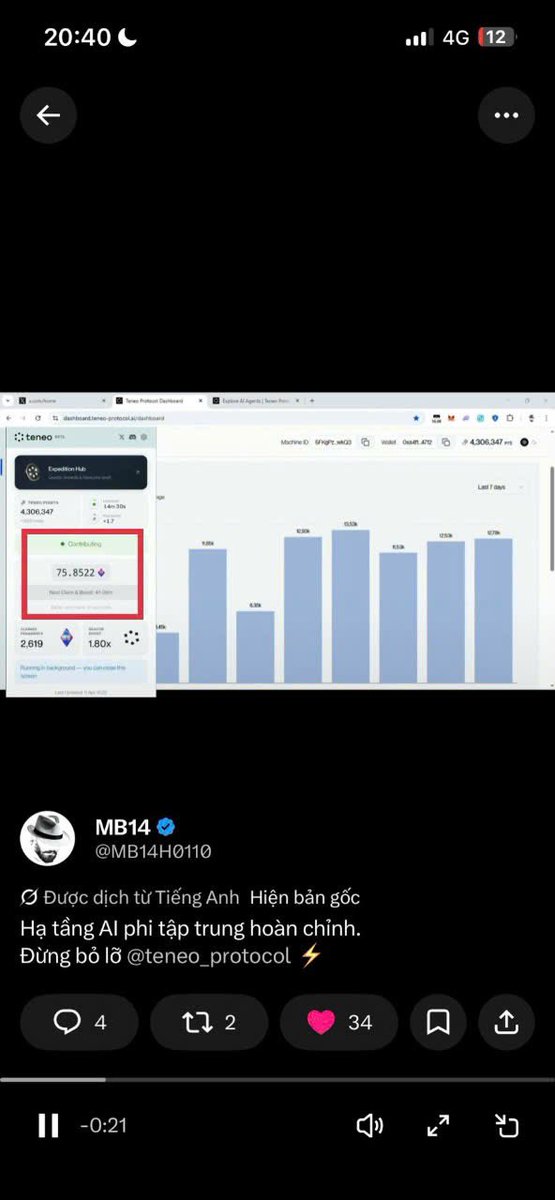This screenshot has height=1200, width=555.
Task: Share the post via share icon
Action: [506, 1022]
